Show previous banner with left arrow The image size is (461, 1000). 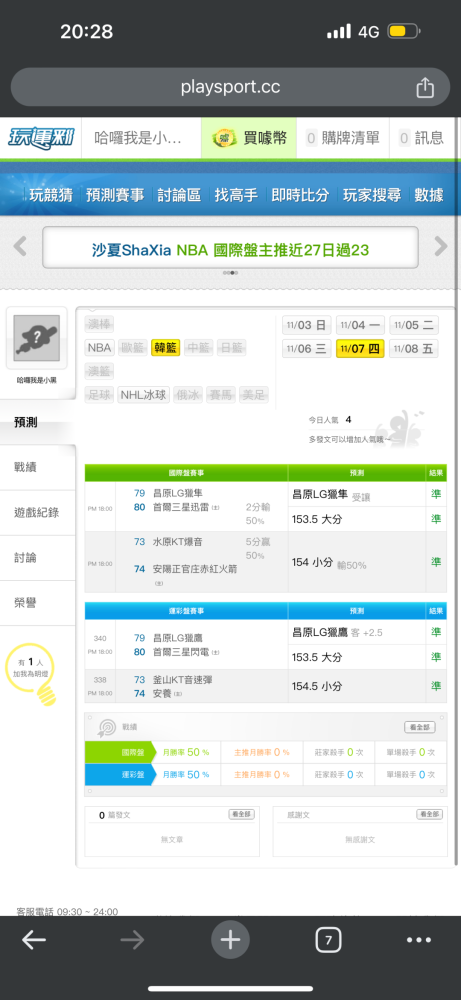(x=20, y=246)
